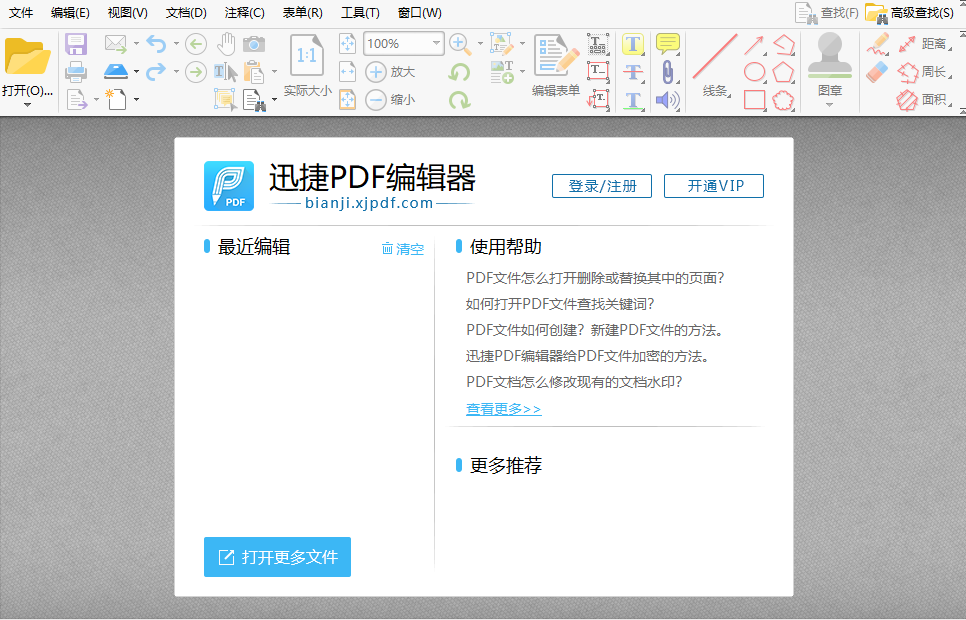Viewport: 966px width, 620px height.
Task: Select the pencil freehand tool
Action: pyautogui.click(x=877, y=44)
